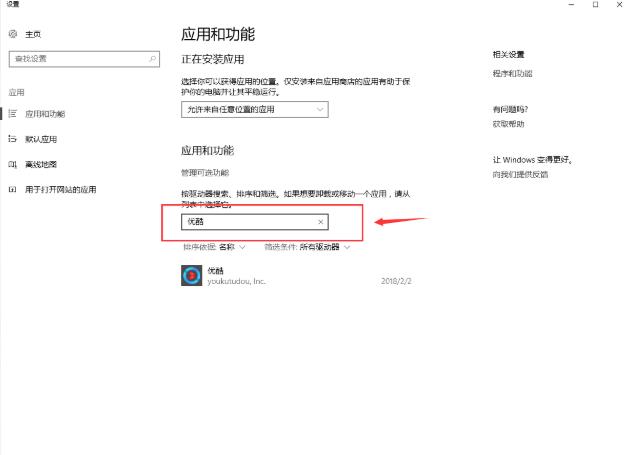Maximize the 设置 window
Screen dimensions: 629x455
[x=596, y=4]
